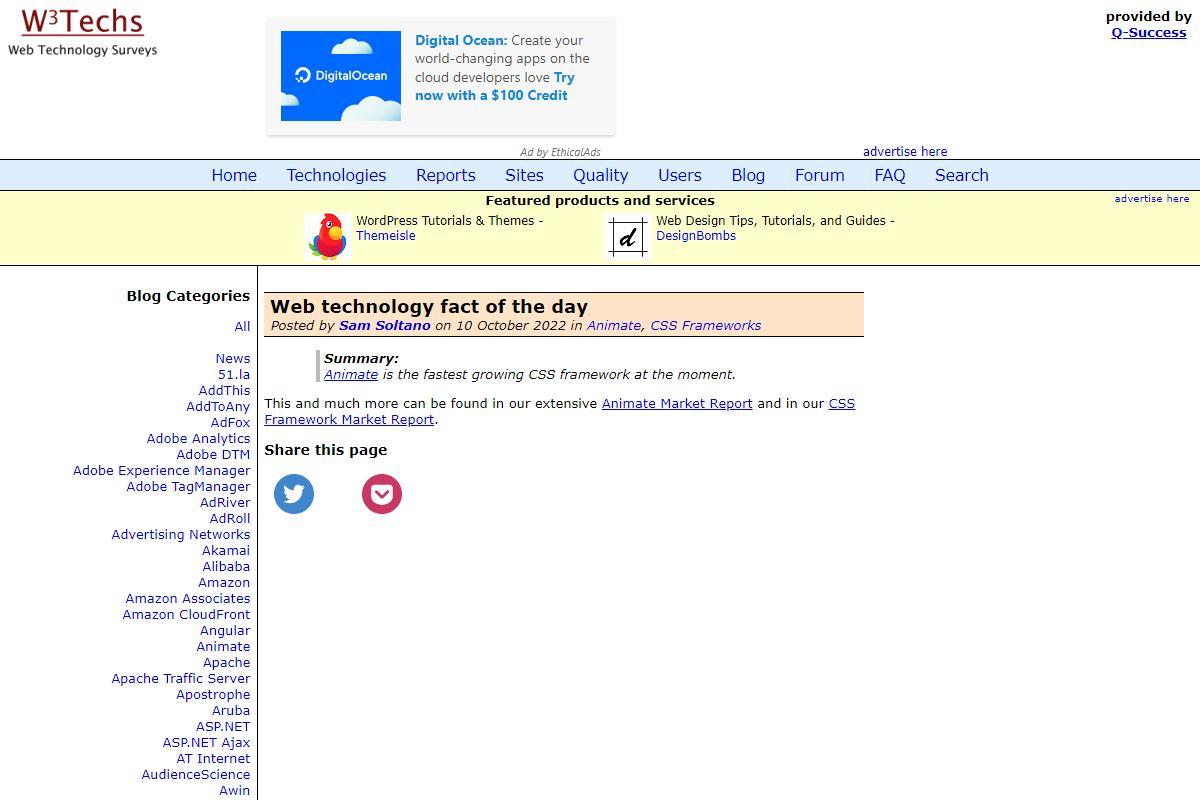Select the Adobe Analytics category
1200x800 pixels.
(x=199, y=438)
